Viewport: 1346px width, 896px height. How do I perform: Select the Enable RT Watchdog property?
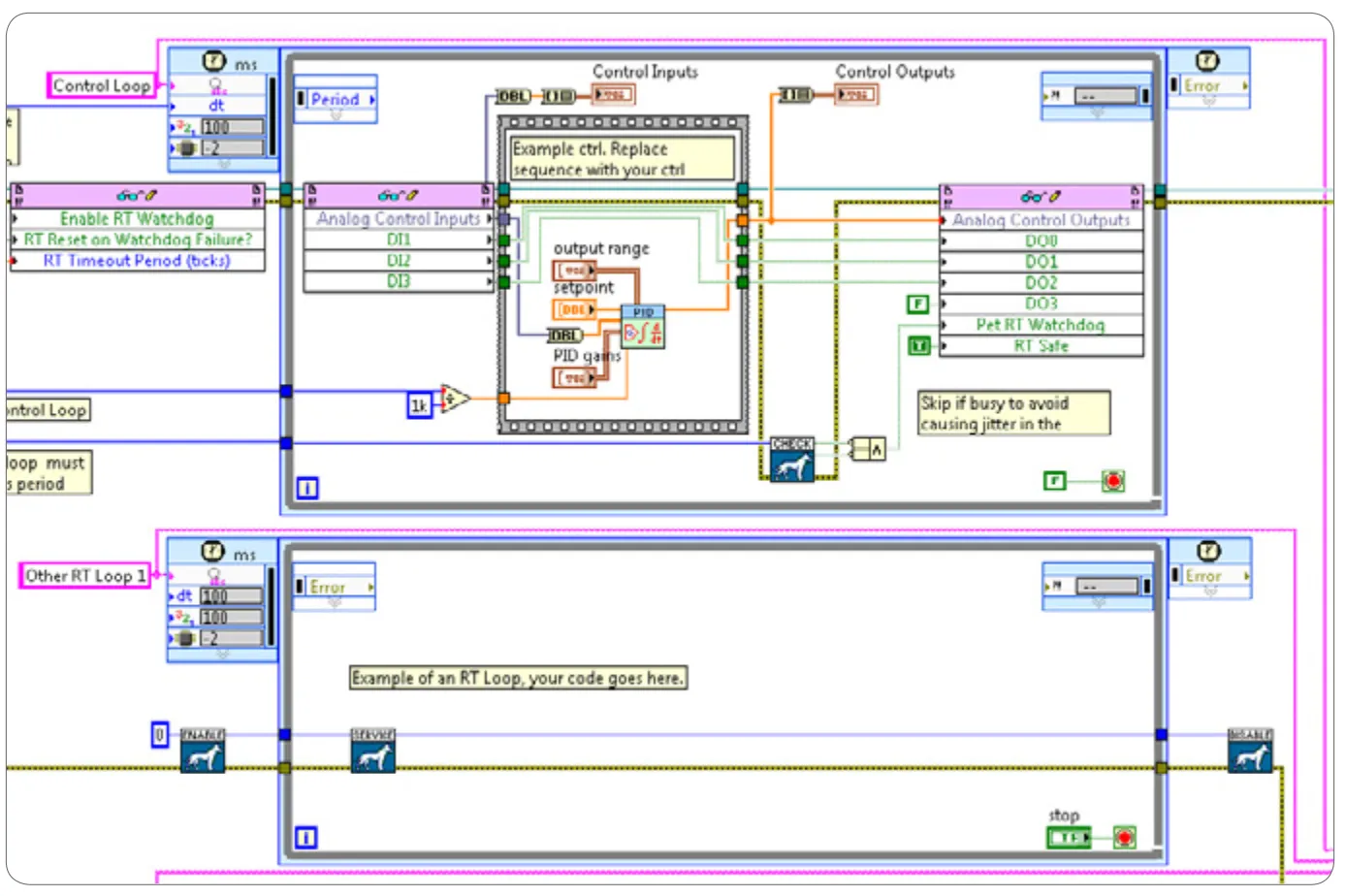[137, 218]
